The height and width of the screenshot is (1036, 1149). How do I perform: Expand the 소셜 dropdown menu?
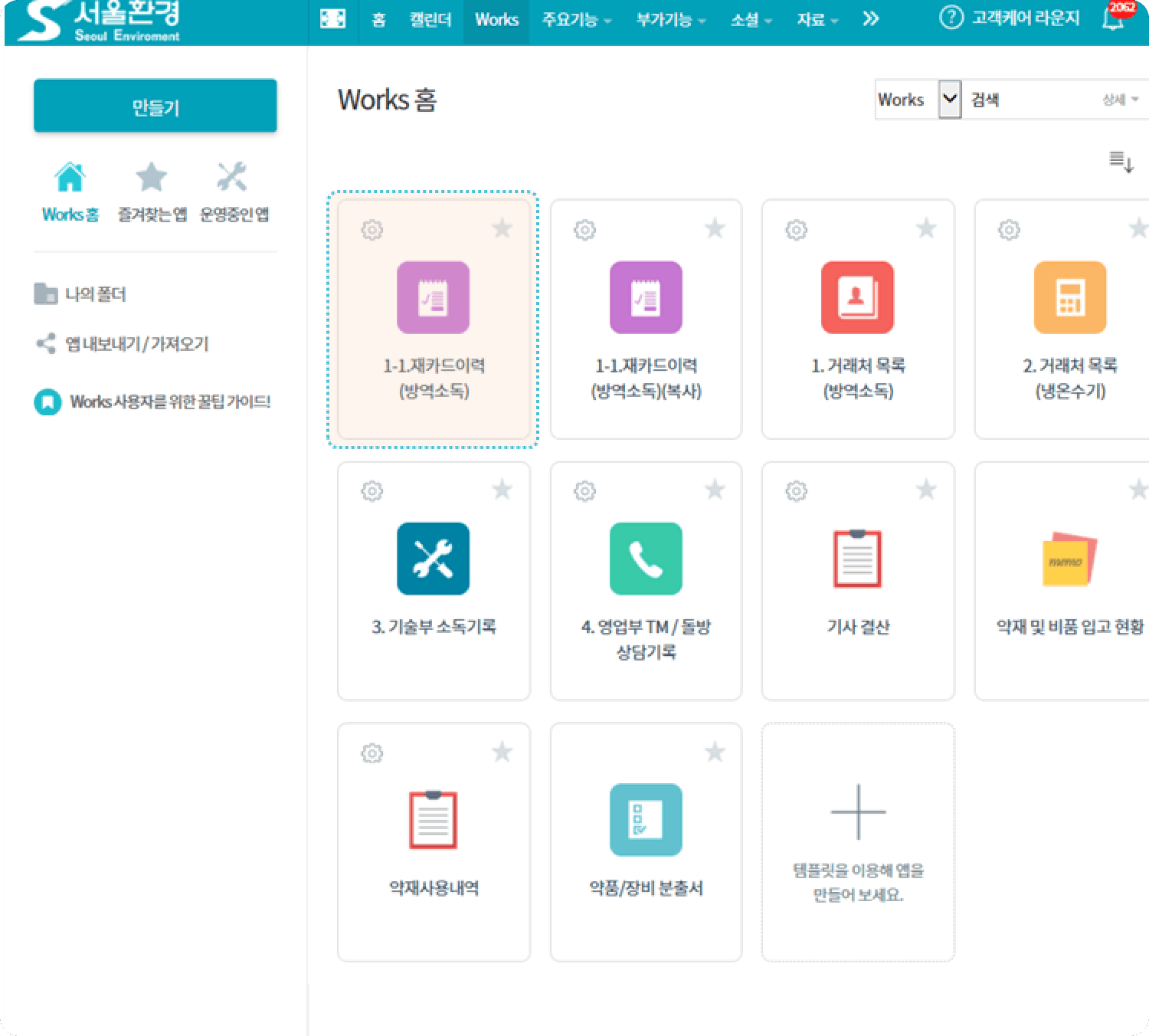[751, 19]
